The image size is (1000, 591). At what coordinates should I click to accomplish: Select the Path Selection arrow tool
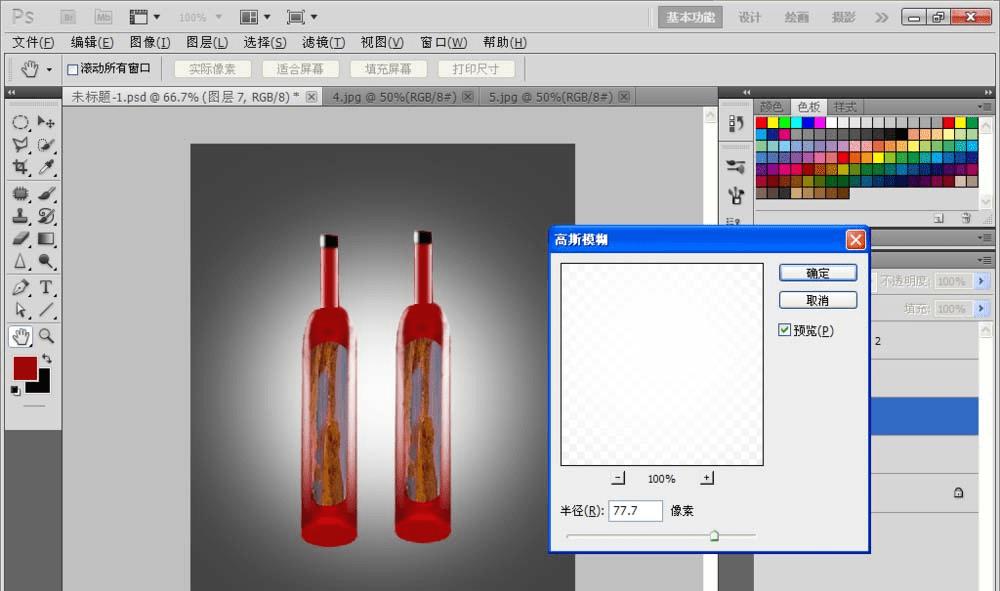pyautogui.click(x=20, y=310)
